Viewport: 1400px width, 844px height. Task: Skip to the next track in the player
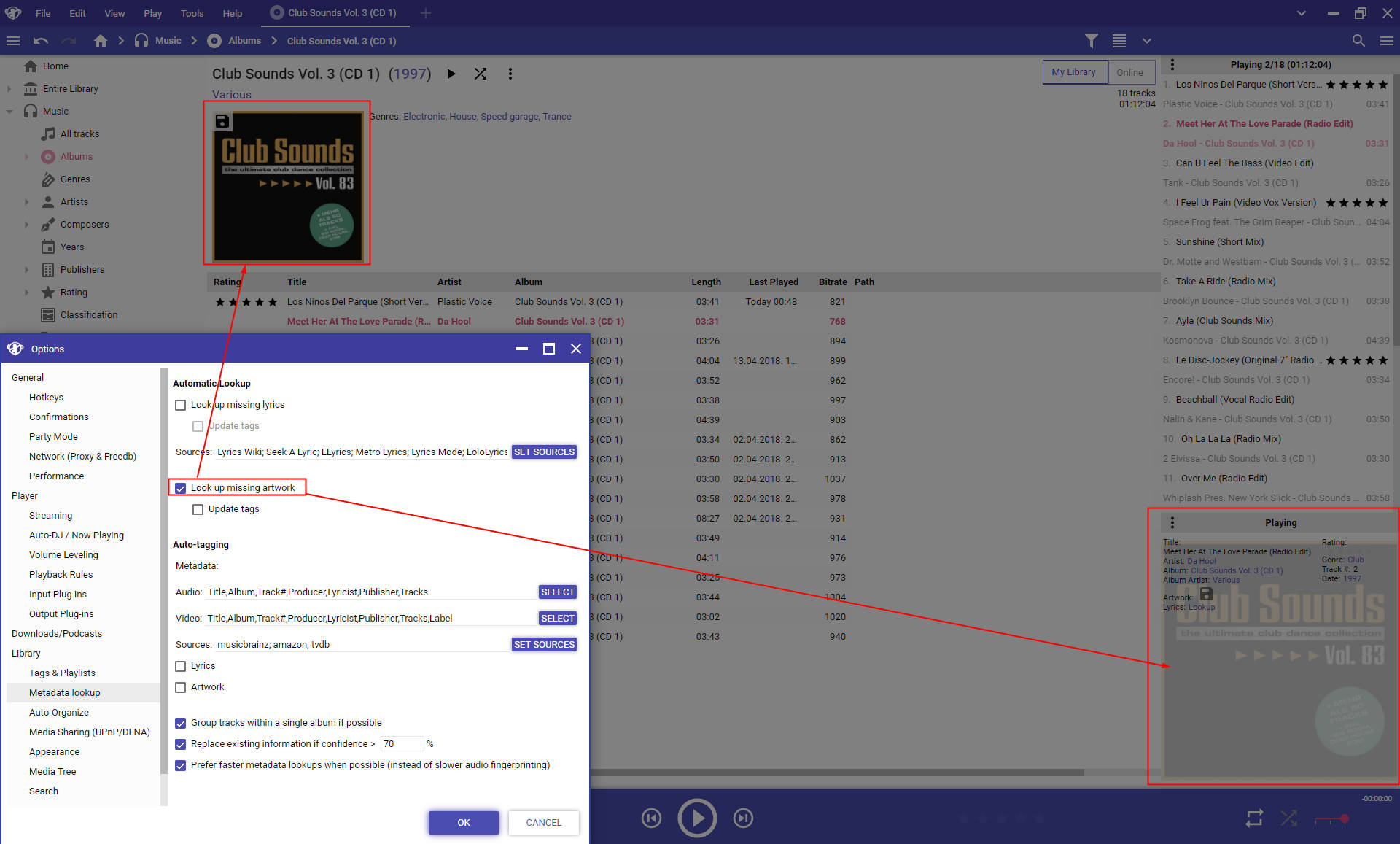coord(743,818)
